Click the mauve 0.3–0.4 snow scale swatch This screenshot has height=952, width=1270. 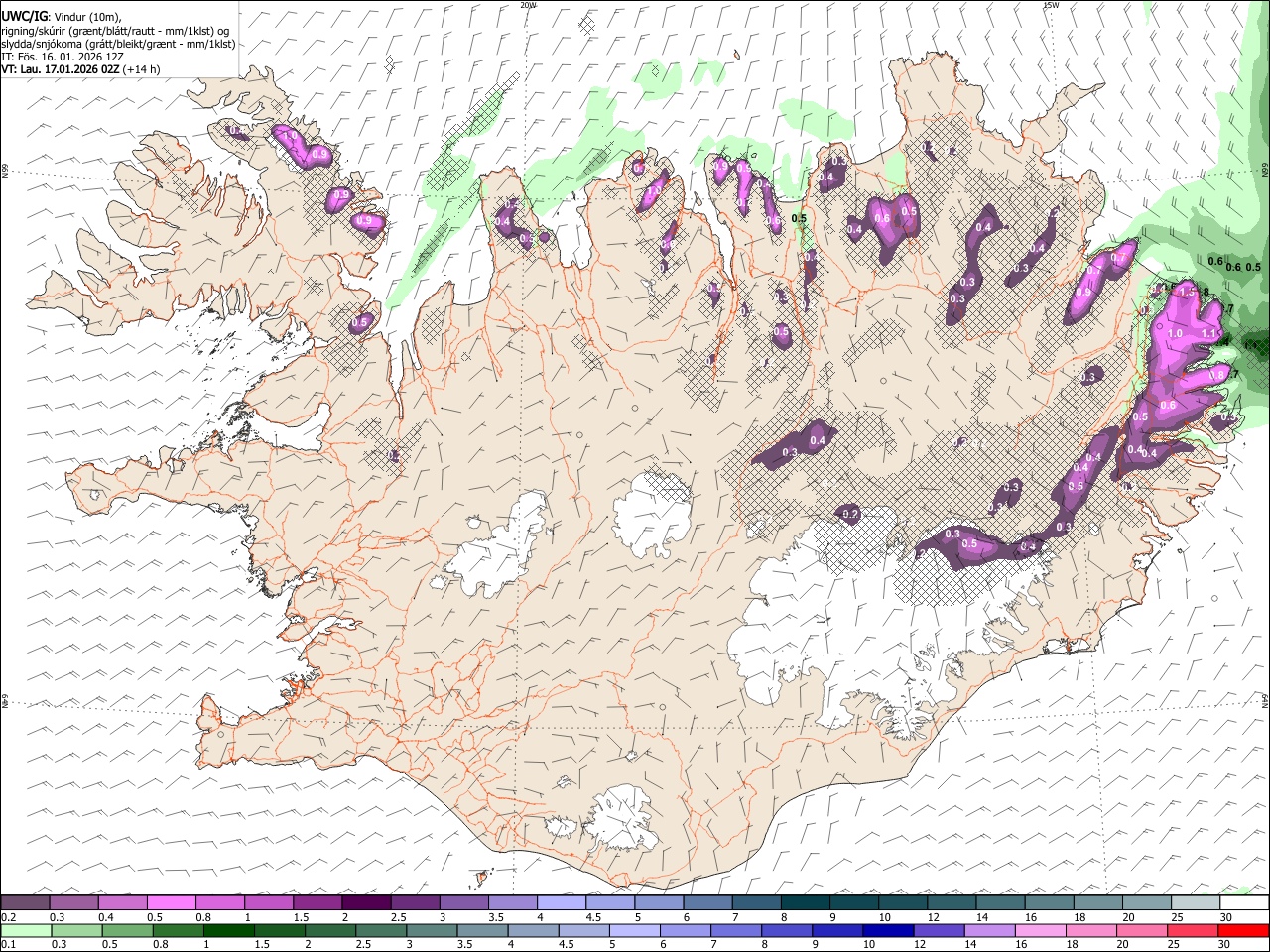(x=74, y=903)
